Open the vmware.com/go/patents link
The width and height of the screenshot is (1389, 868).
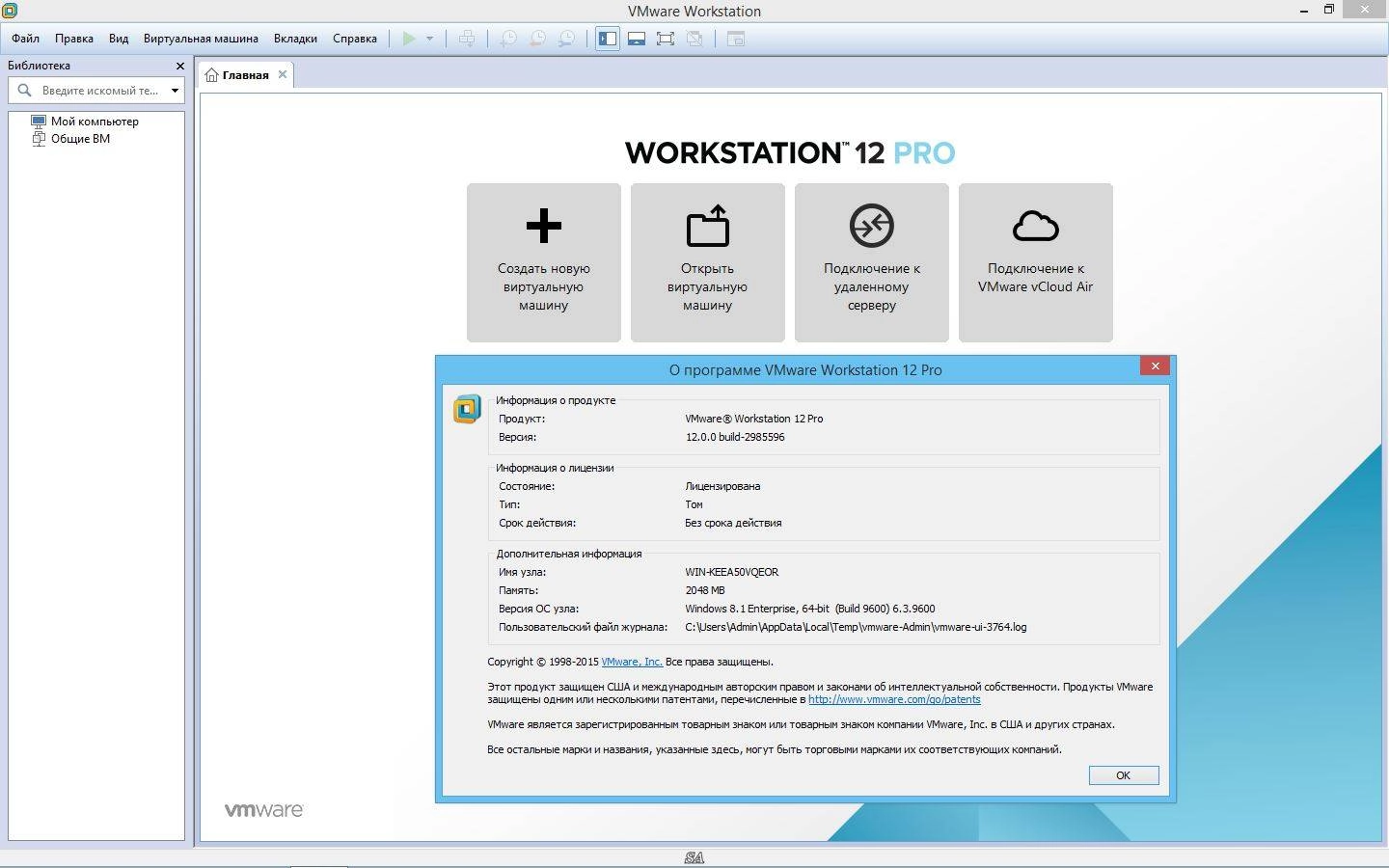coord(894,699)
